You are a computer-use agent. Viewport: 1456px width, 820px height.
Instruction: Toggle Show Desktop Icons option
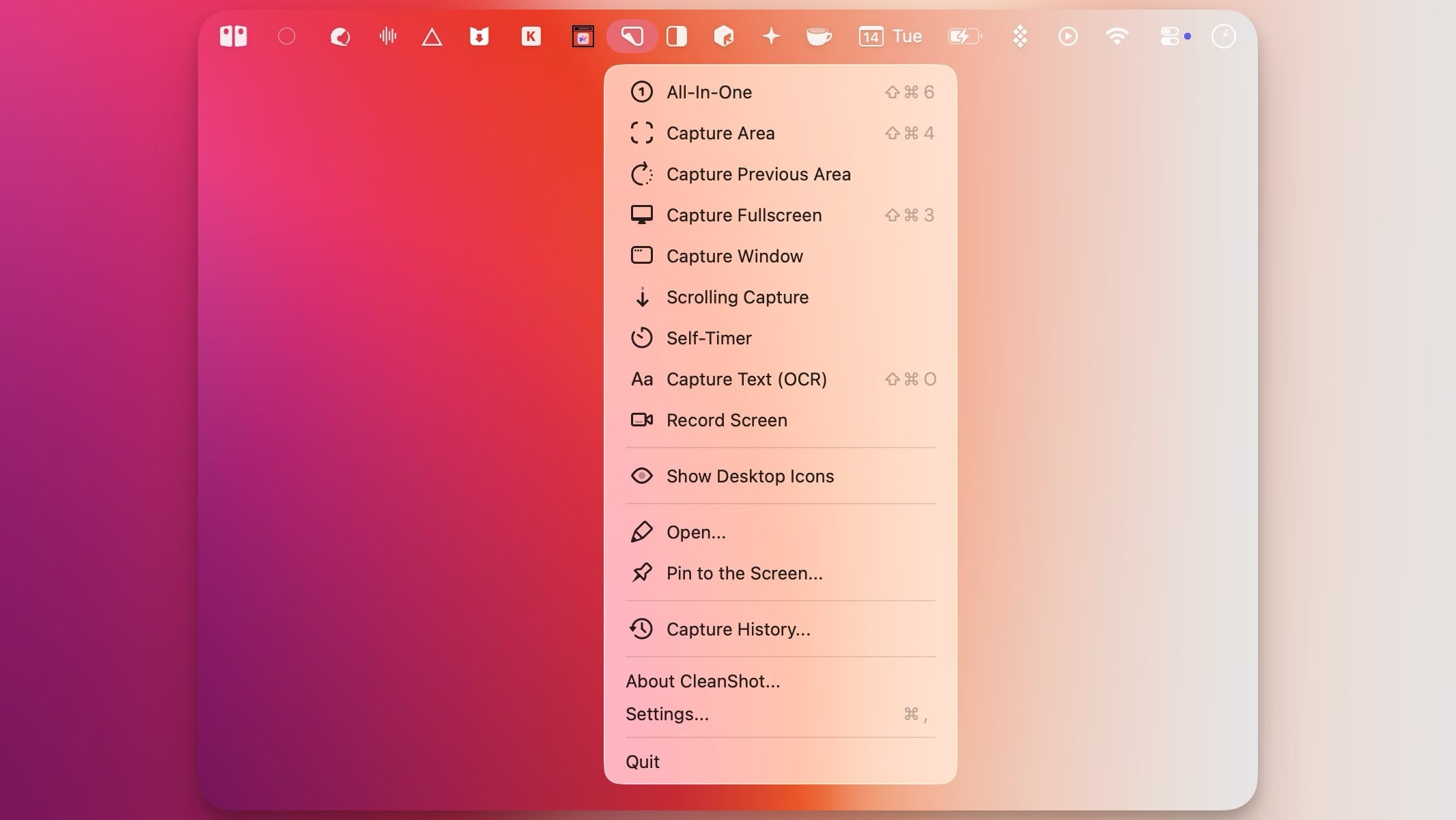749,476
